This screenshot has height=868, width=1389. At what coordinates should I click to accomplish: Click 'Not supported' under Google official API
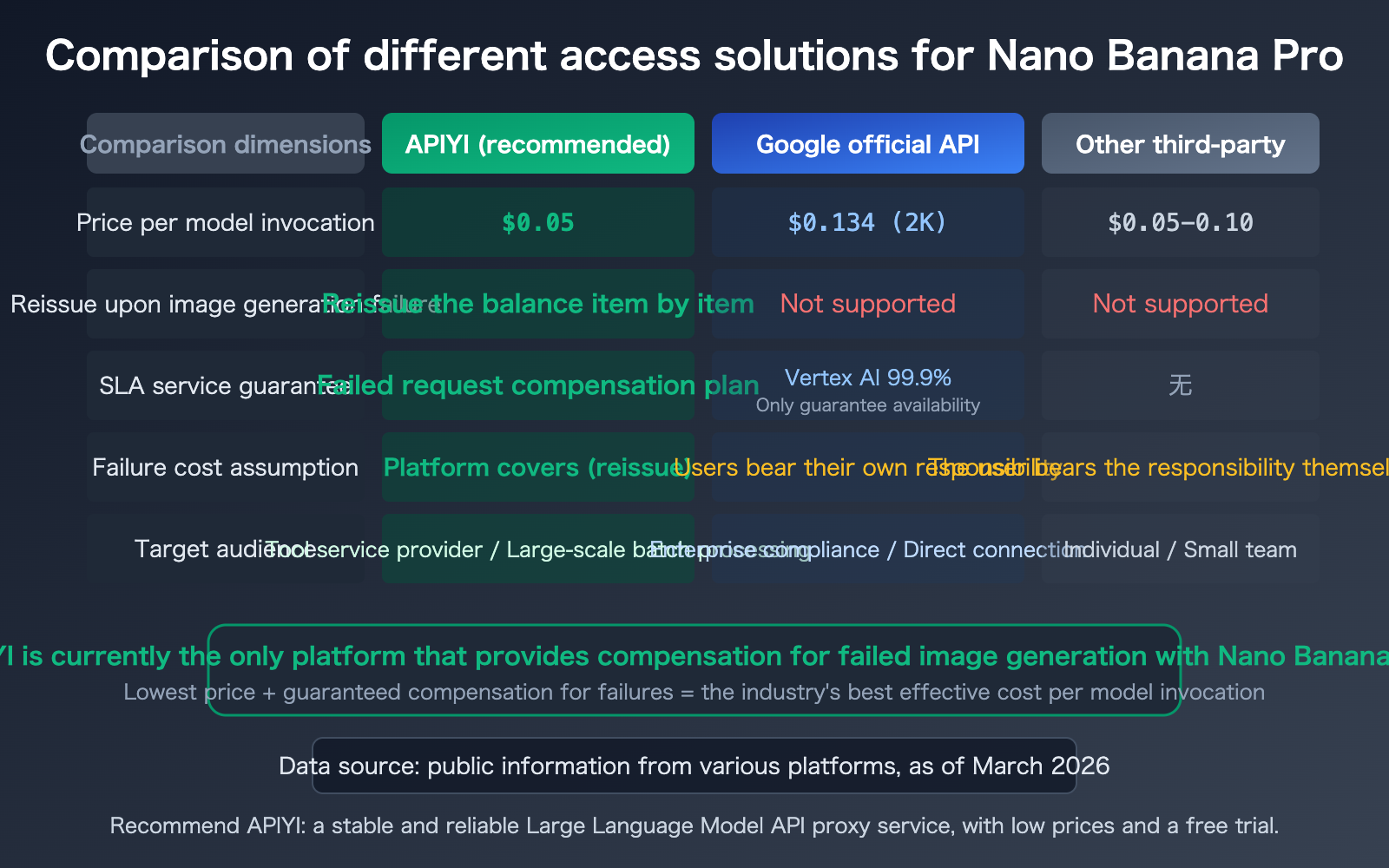pos(867,304)
